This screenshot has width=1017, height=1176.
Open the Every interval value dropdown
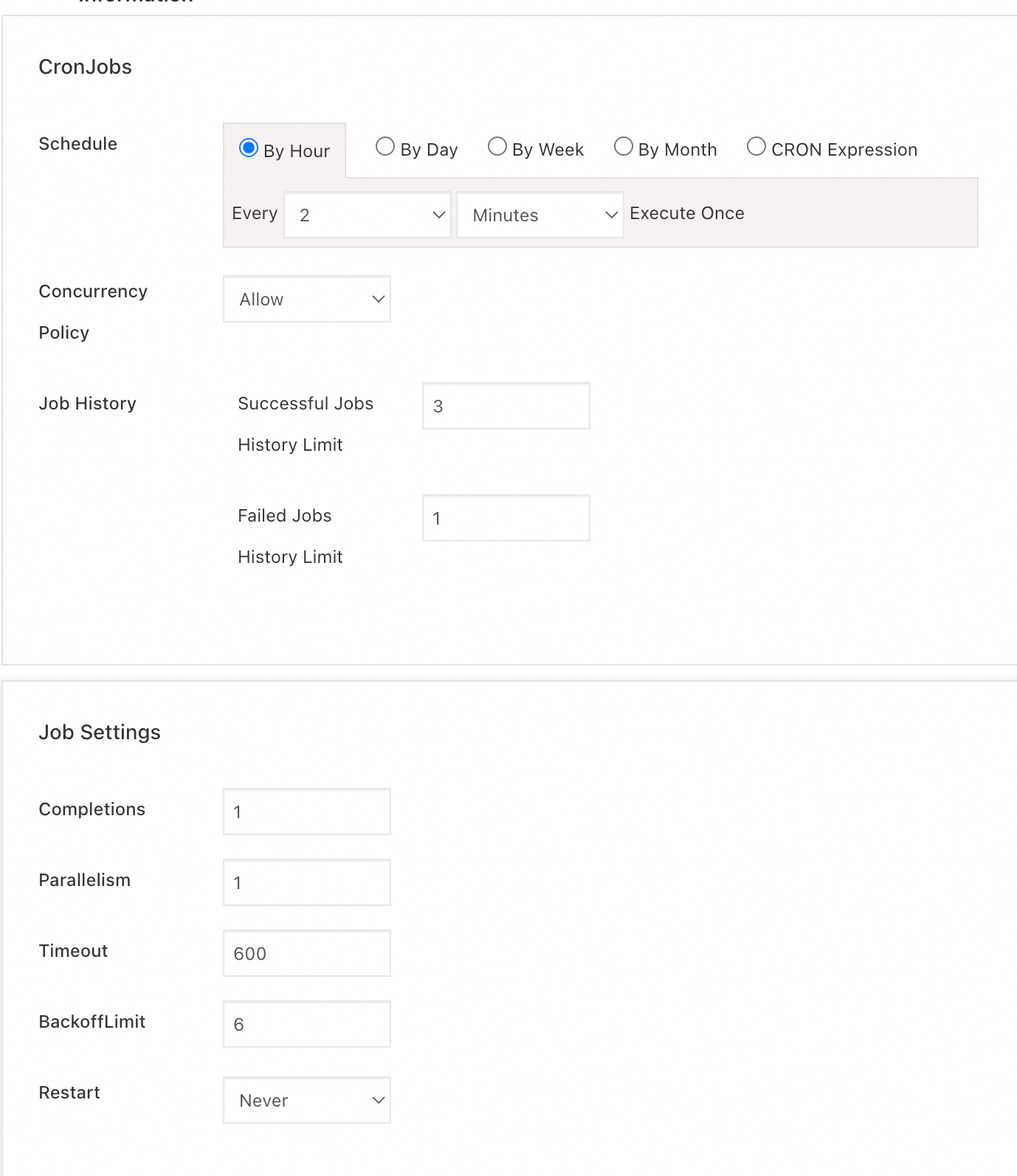pyautogui.click(x=368, y=215)
